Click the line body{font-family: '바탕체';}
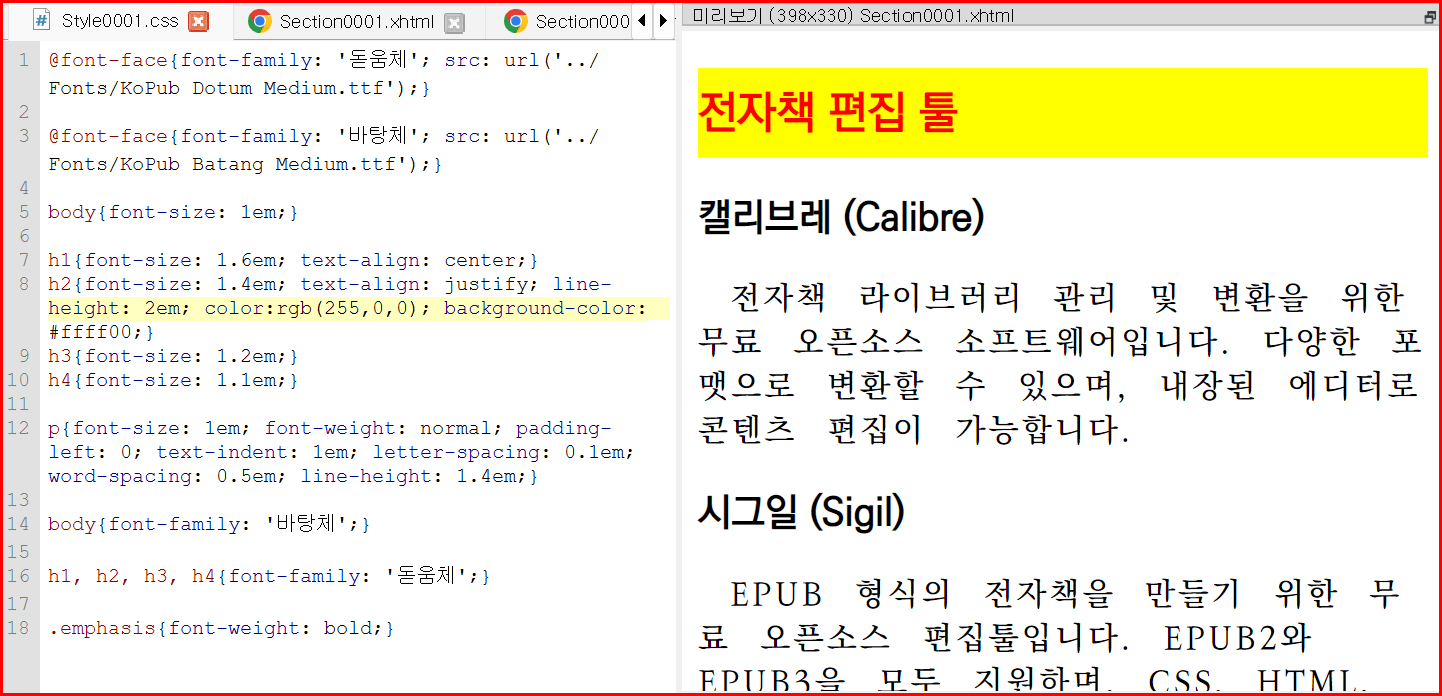The width and height of the screenshot is (1442, 696). click(209, 524)
